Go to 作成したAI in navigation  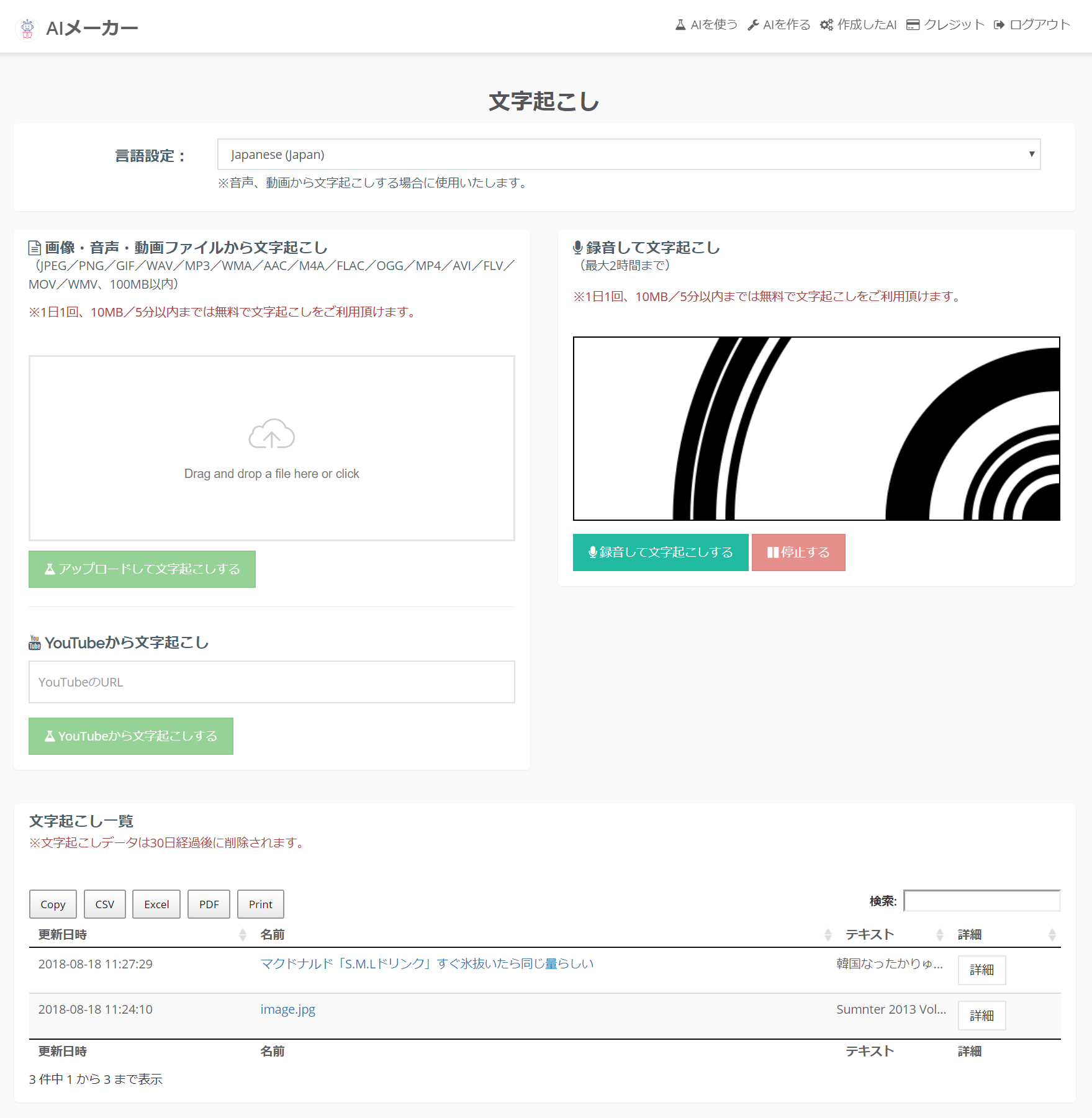click(858, 25)
